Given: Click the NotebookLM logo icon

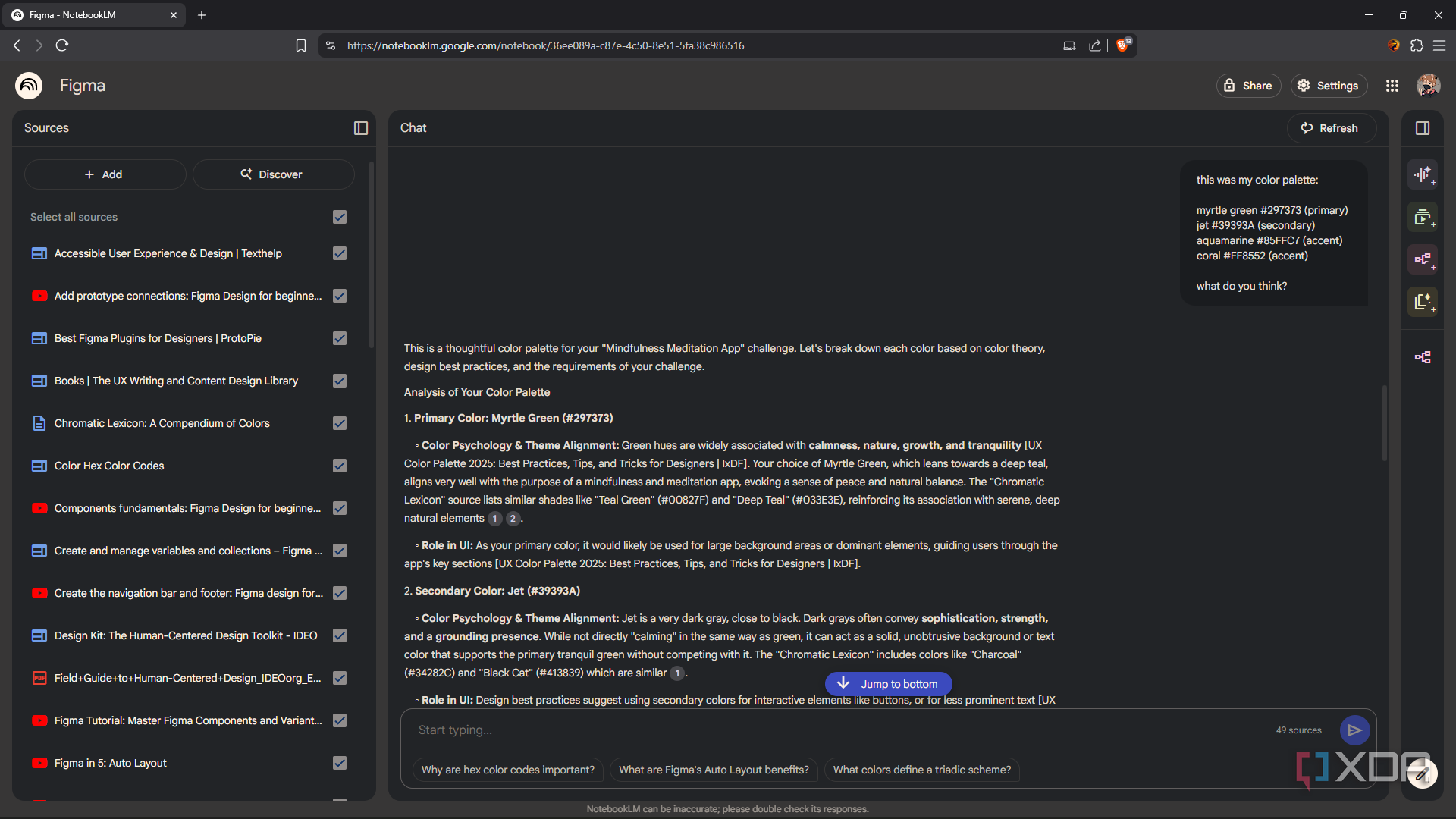Looking at the screenshot, I should click(x=29, y=86).
